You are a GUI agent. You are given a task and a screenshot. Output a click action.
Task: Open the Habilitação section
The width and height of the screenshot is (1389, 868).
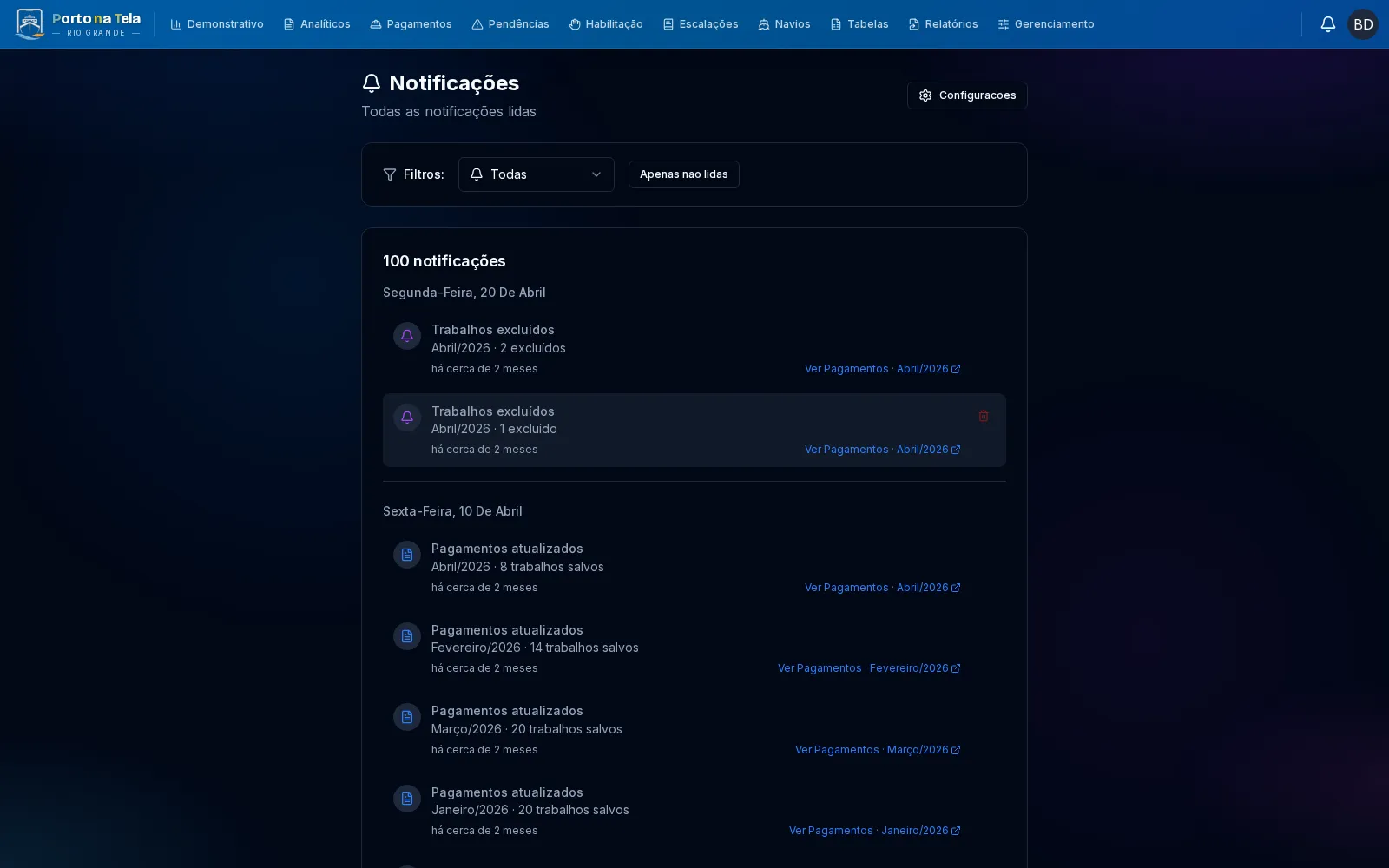click(x=606, y=24)
